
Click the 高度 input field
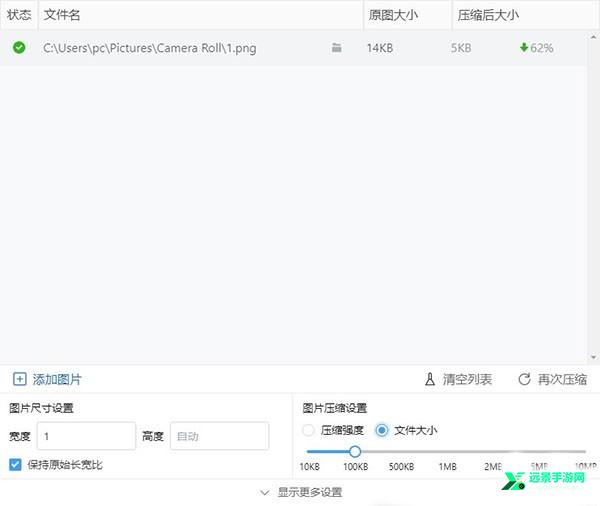point(220,436)
